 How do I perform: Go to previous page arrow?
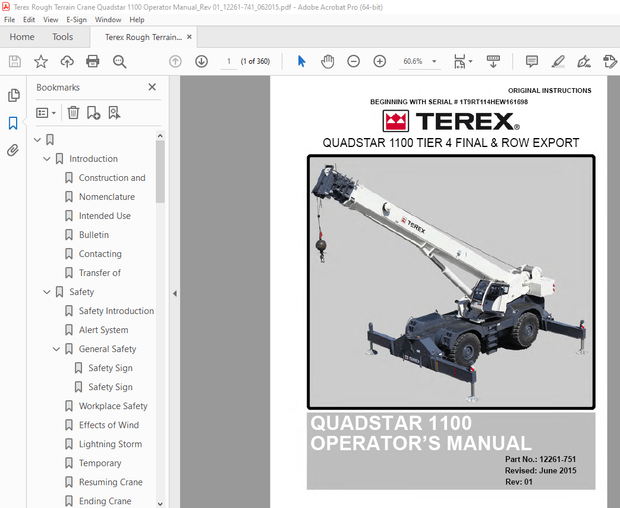coord(175,61)
